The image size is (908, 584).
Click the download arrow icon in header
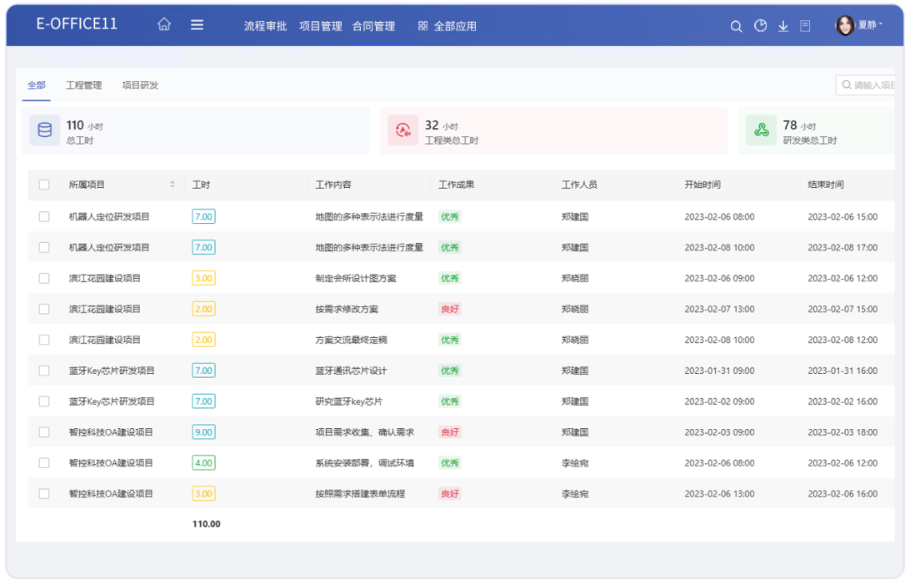click(783, 26)
